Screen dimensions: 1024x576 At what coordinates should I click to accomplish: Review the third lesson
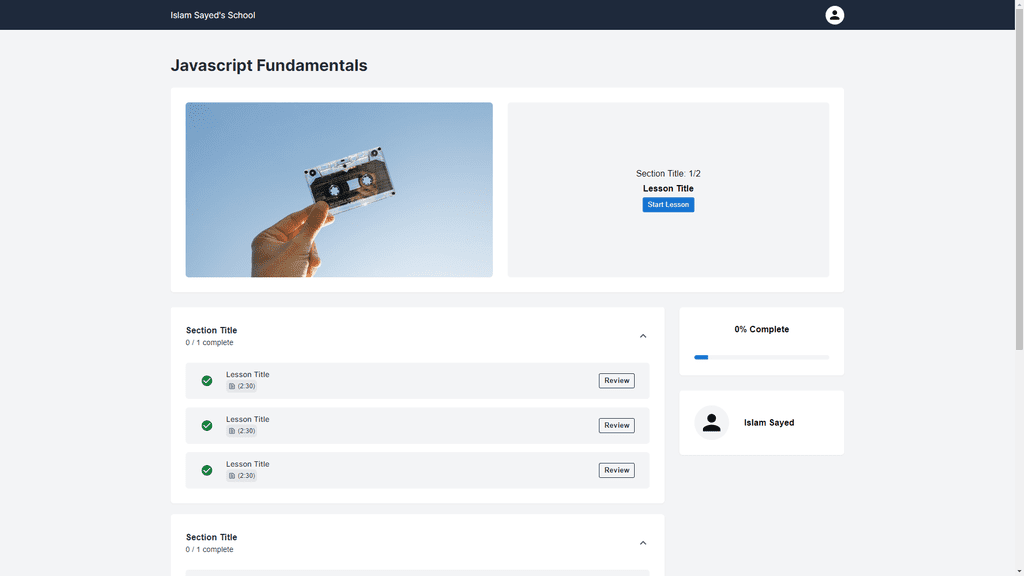(x=616, y=470)
